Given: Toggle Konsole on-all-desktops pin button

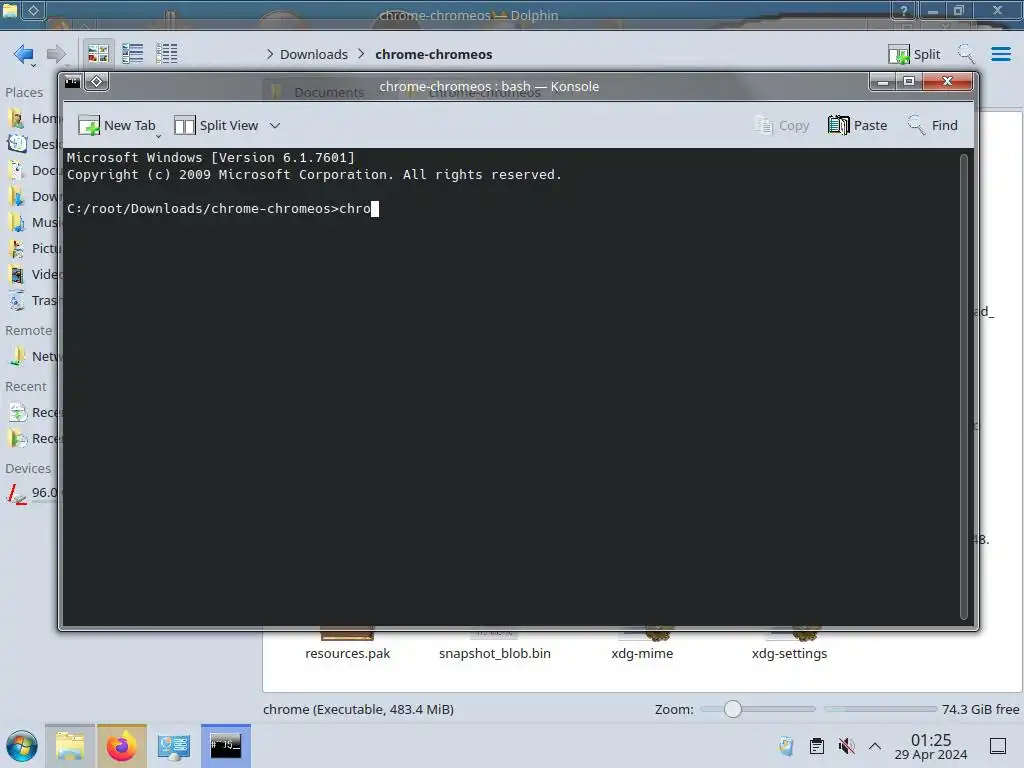Looking at the screenshot, I should point(97,82).
